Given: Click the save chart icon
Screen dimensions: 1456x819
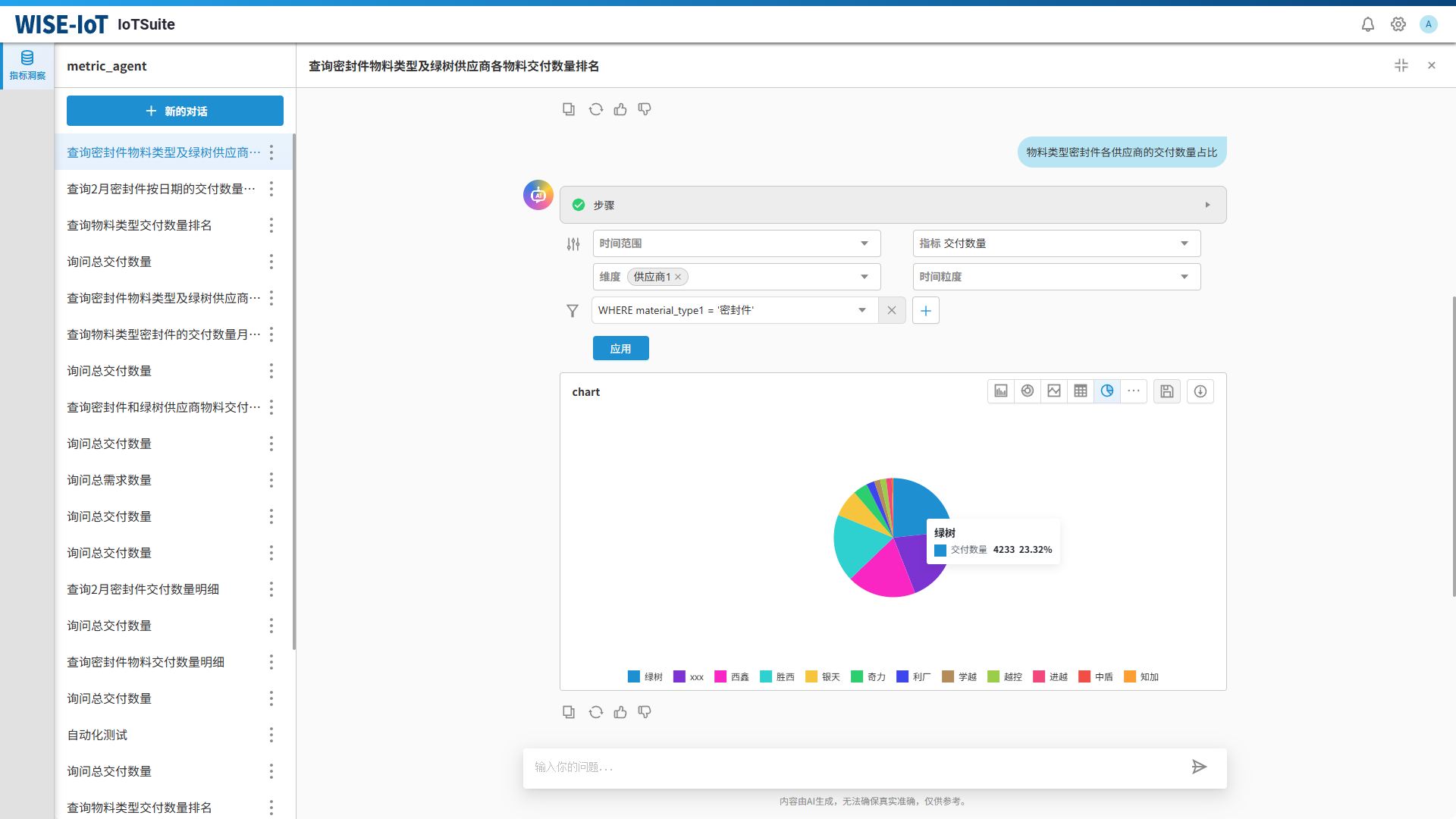Looking at the screenshot, I should coord(1167,391).
